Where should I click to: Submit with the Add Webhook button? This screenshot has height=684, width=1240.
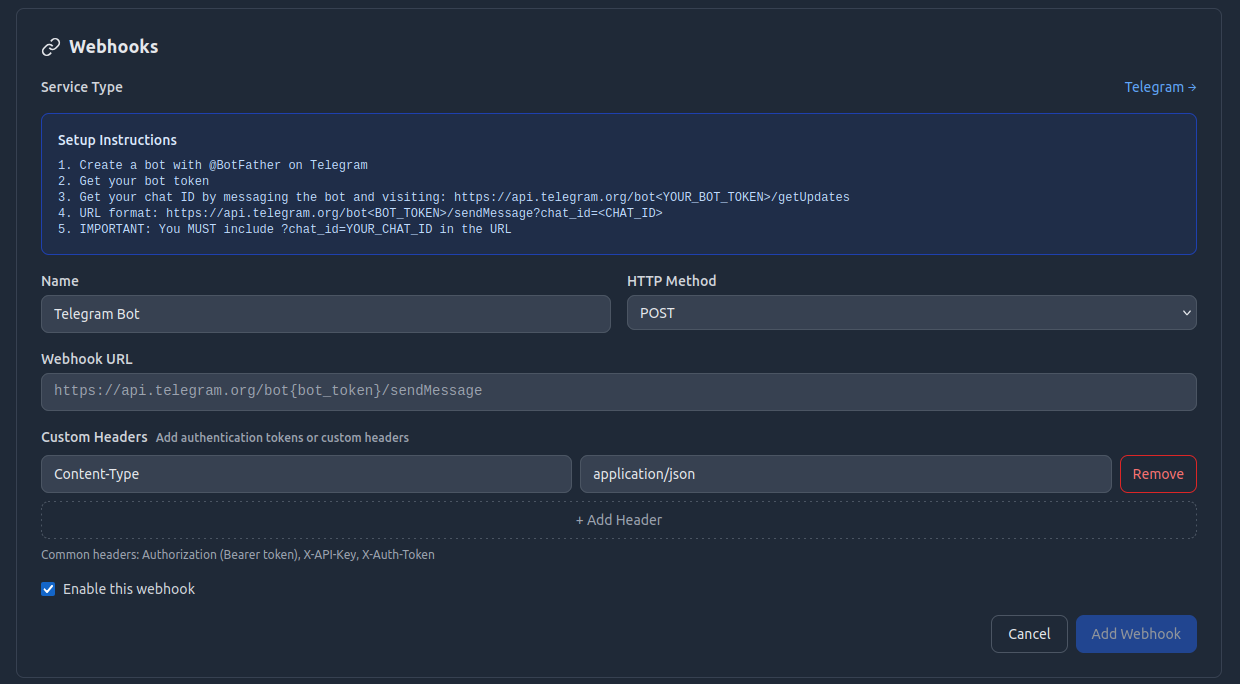point(1135,634)
